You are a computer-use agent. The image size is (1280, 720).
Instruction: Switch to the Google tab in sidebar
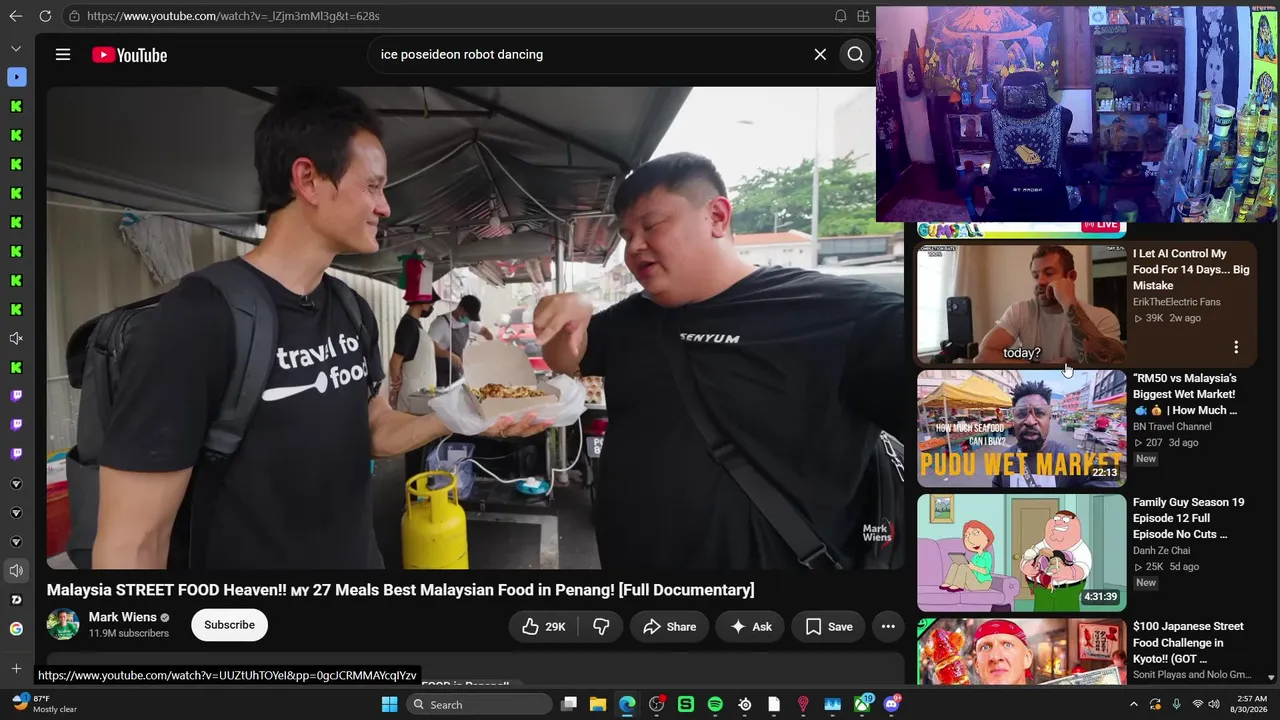(16, 629)
